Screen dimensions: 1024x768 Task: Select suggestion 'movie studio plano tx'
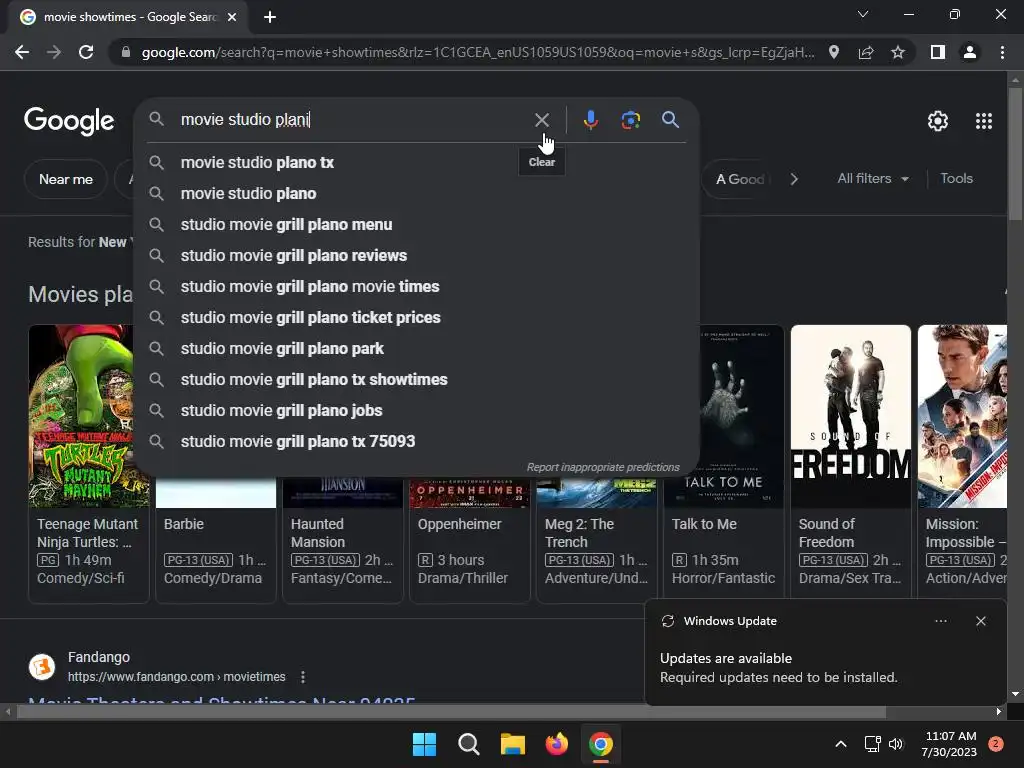click(x=417, y=163)
